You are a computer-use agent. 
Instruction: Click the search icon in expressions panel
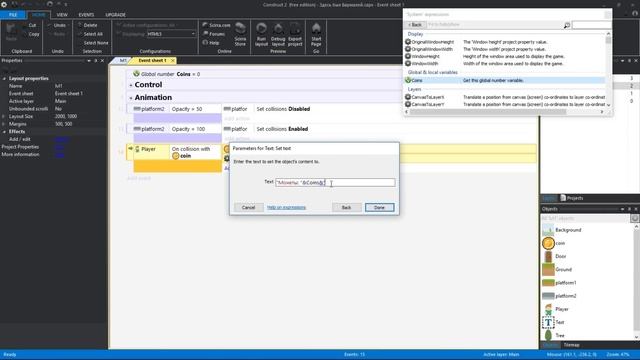[567, 25]
